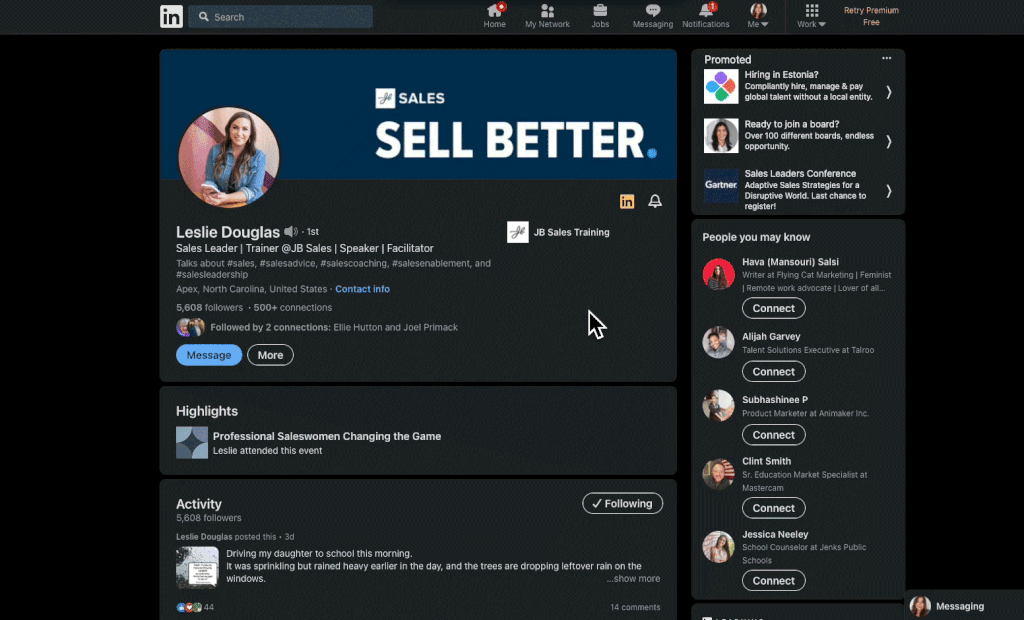Click the gold LinkedIn Premium badge icon
This screenshot has height=620, width=1024.
click(627, 201)
